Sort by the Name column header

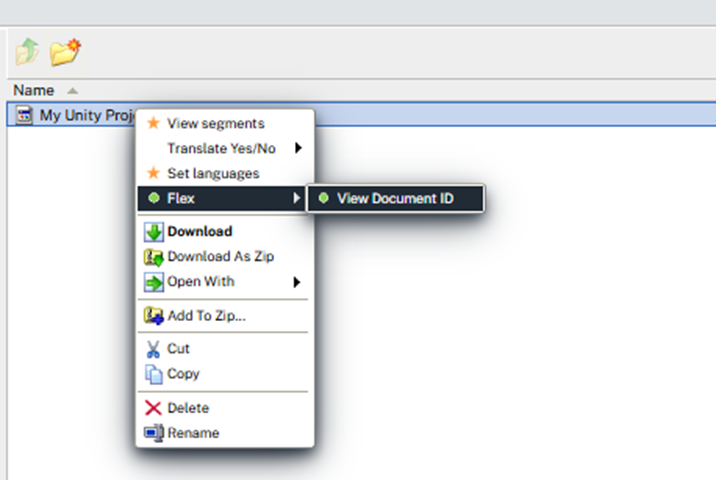pos(34,90)
